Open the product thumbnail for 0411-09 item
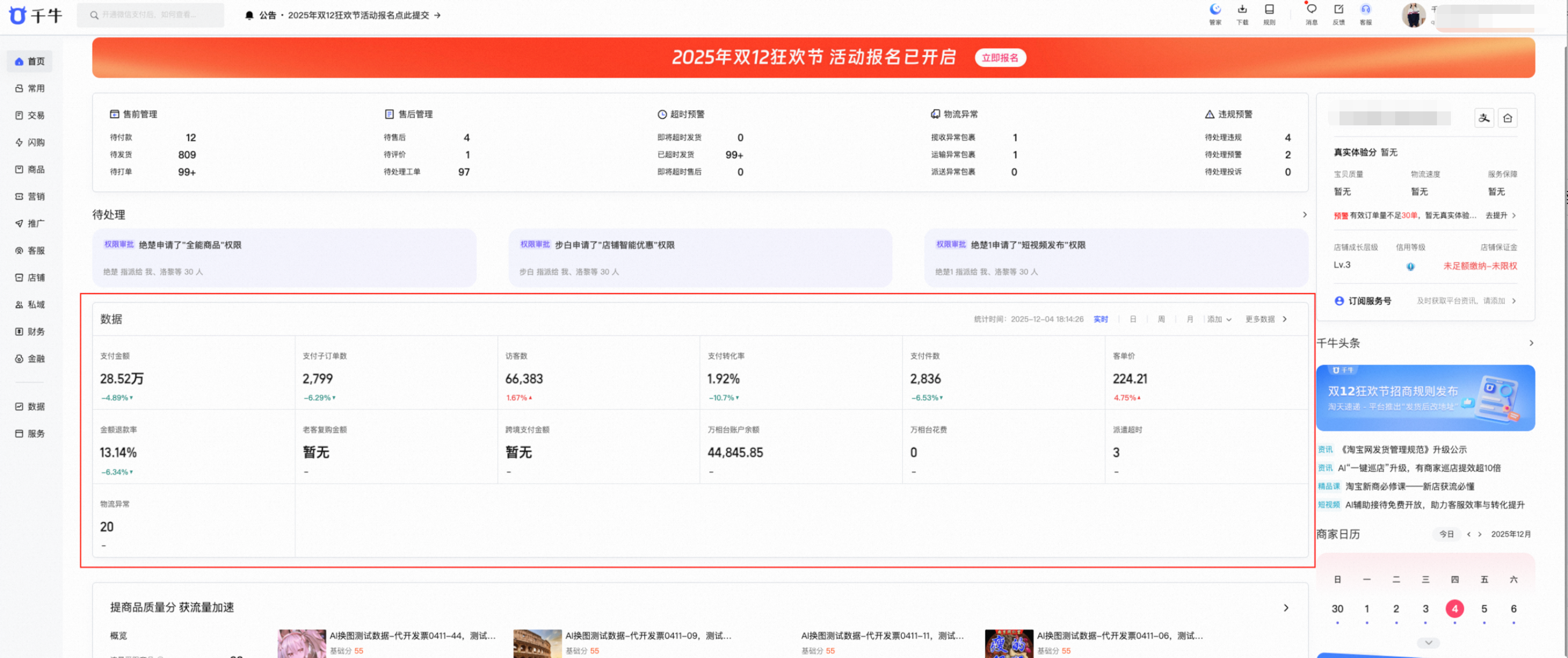The image size is (1568, 658). click(537, 644)
